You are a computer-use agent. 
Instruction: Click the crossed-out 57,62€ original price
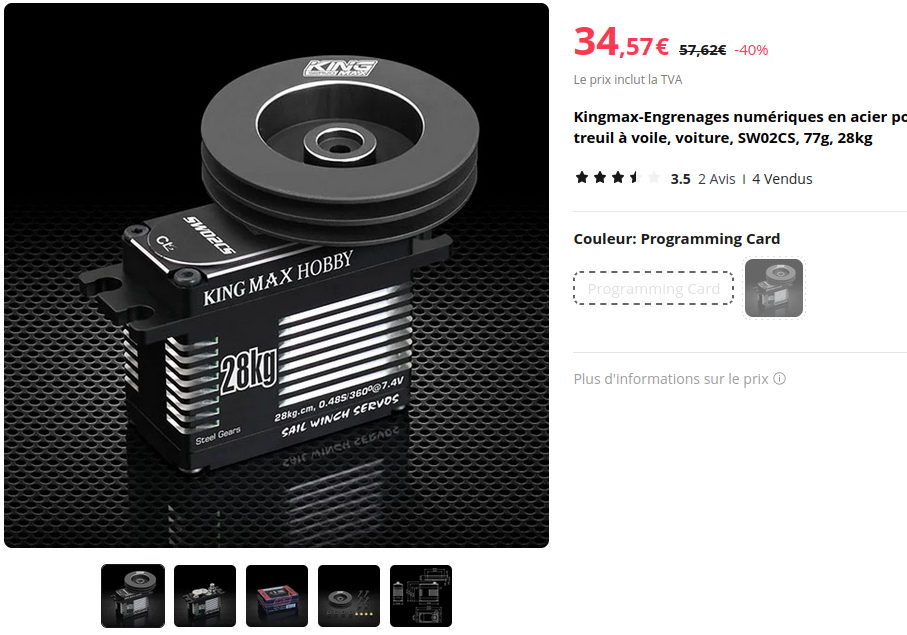(x=702, y=50)
